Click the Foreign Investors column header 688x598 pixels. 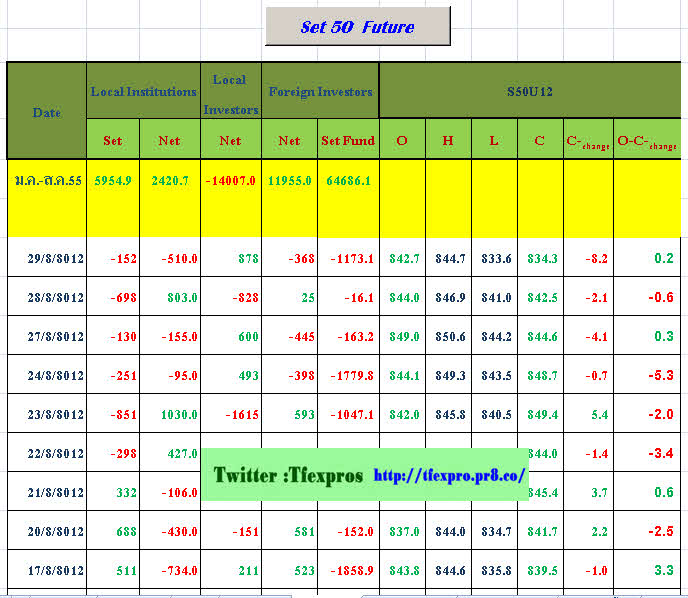320,92
